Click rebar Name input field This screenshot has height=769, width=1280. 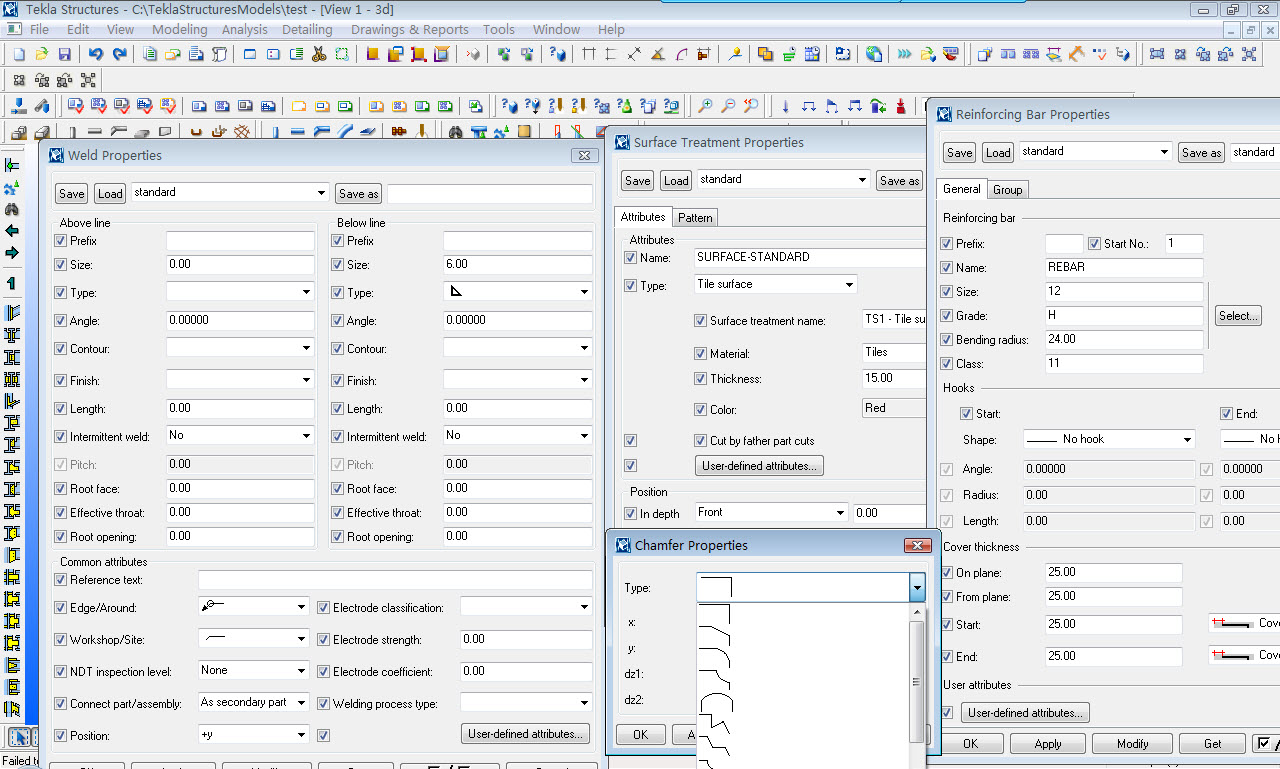click(x=1124, y=268)
